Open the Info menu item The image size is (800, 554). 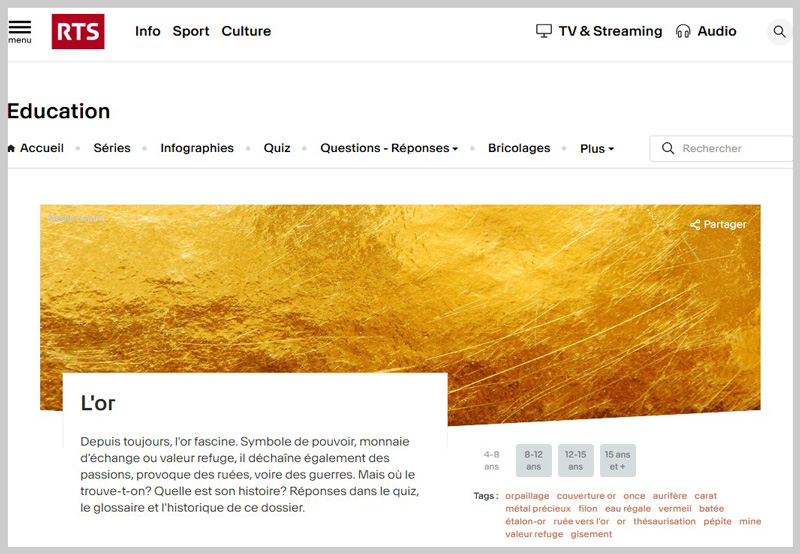pyautogui.click(x=148, y=31)
